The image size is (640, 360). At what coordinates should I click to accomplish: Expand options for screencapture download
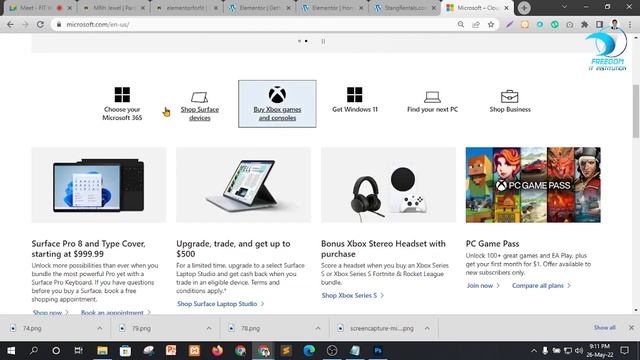427,328
